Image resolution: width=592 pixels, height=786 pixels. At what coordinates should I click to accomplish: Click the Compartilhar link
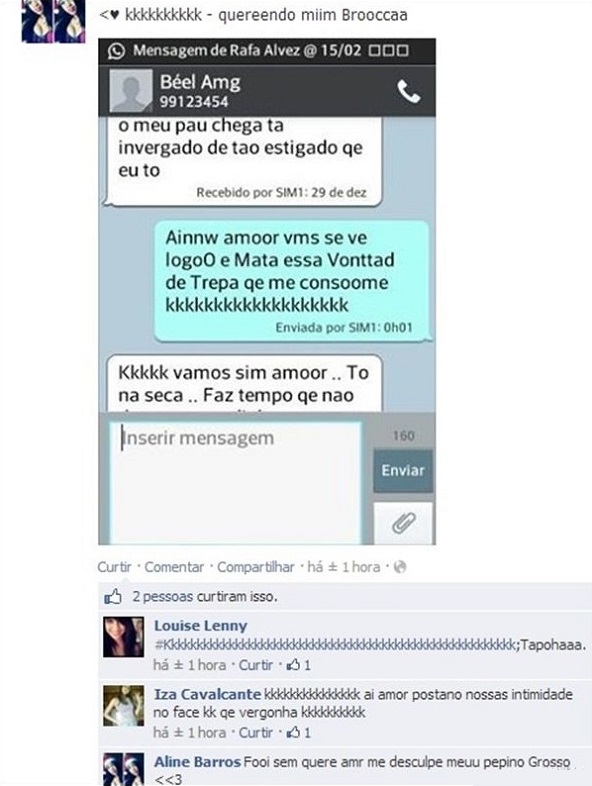(x=256, y=567)
